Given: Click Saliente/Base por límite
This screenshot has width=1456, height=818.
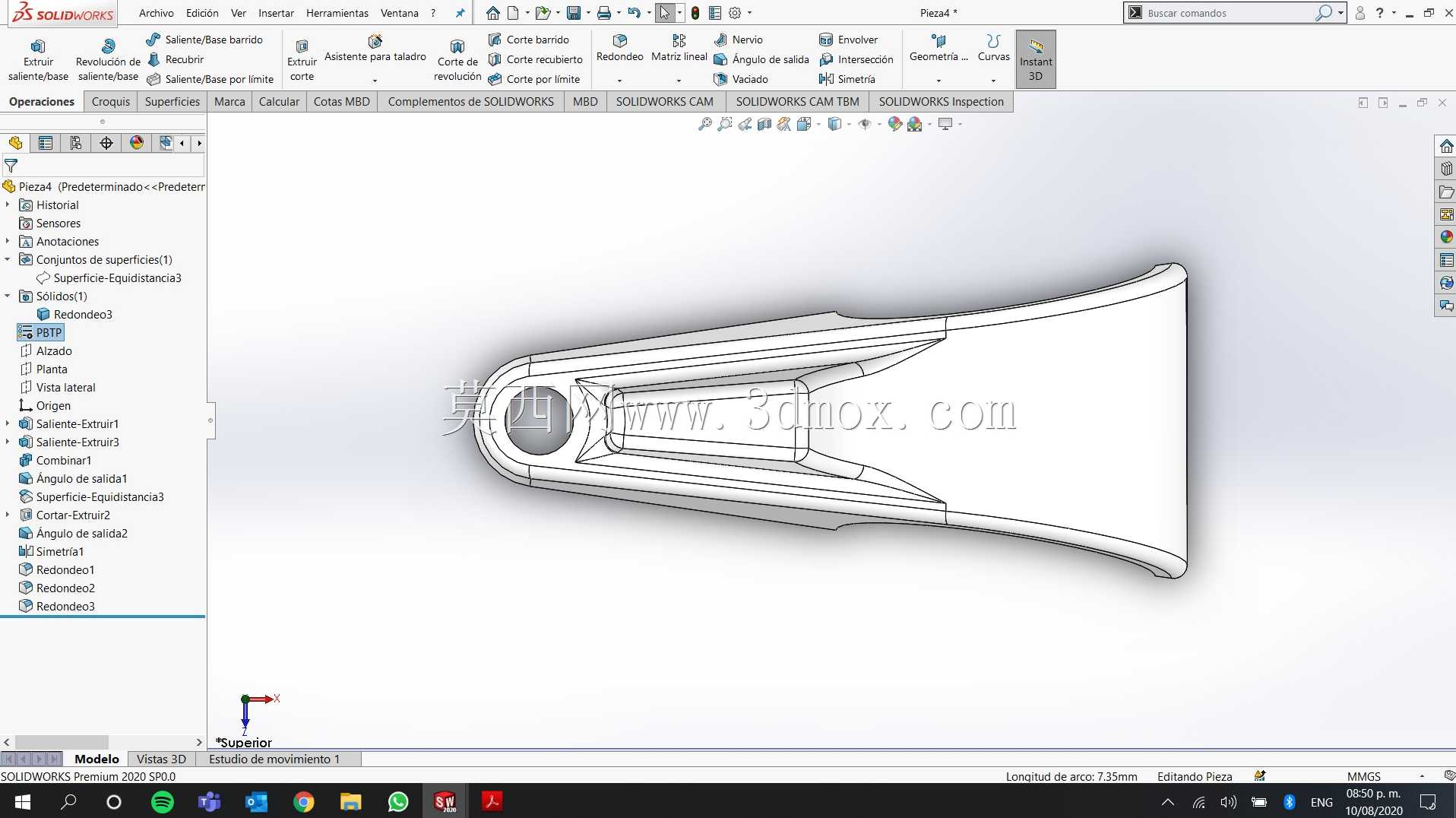Looking at the screenshot, I should point(210,79).
